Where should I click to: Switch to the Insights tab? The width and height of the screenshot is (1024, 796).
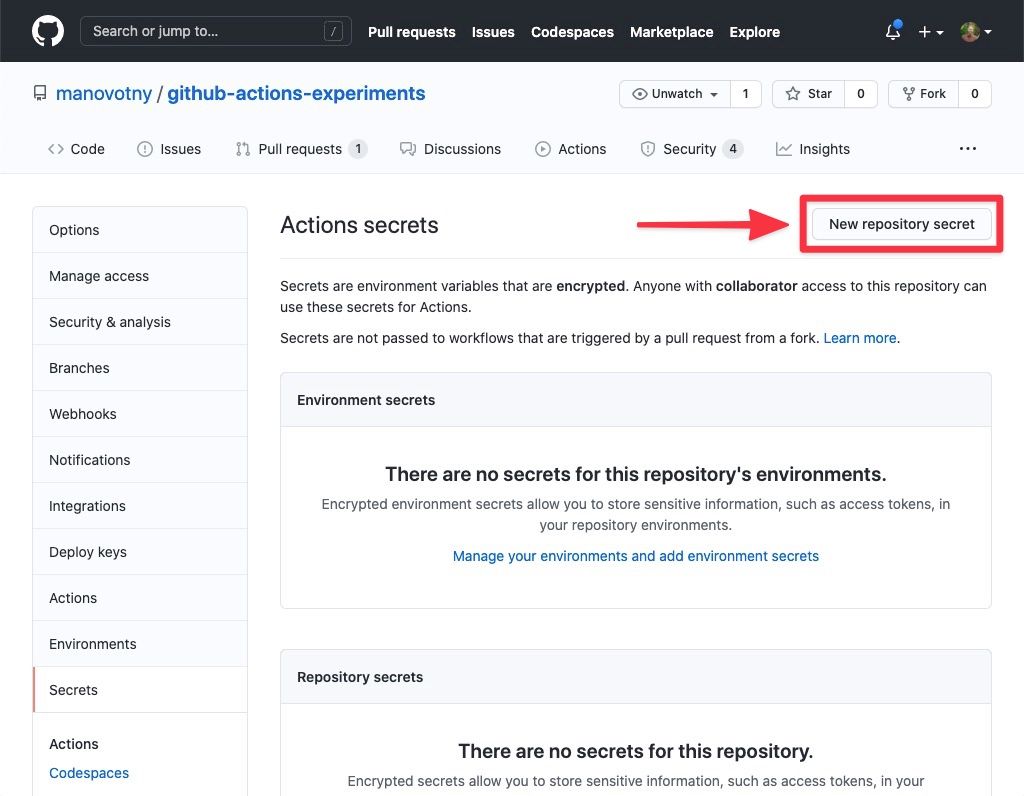coord(812,149)
